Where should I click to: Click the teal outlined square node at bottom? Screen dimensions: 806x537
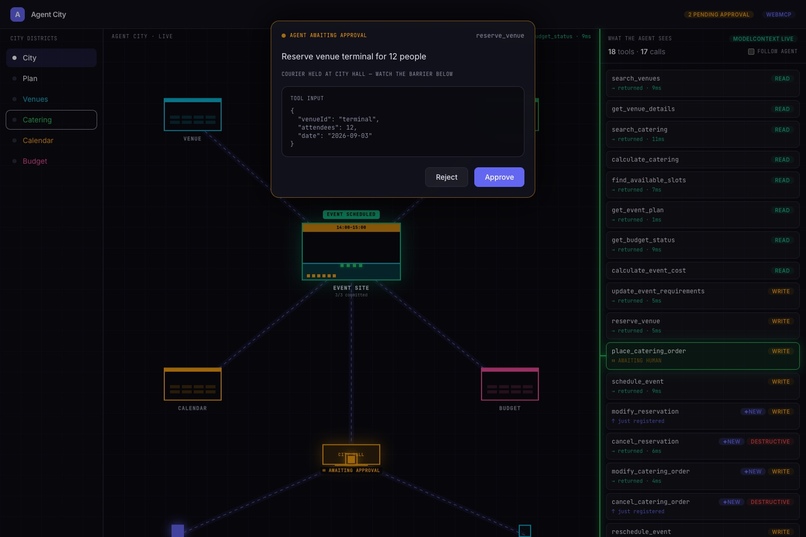pos(525,530)
